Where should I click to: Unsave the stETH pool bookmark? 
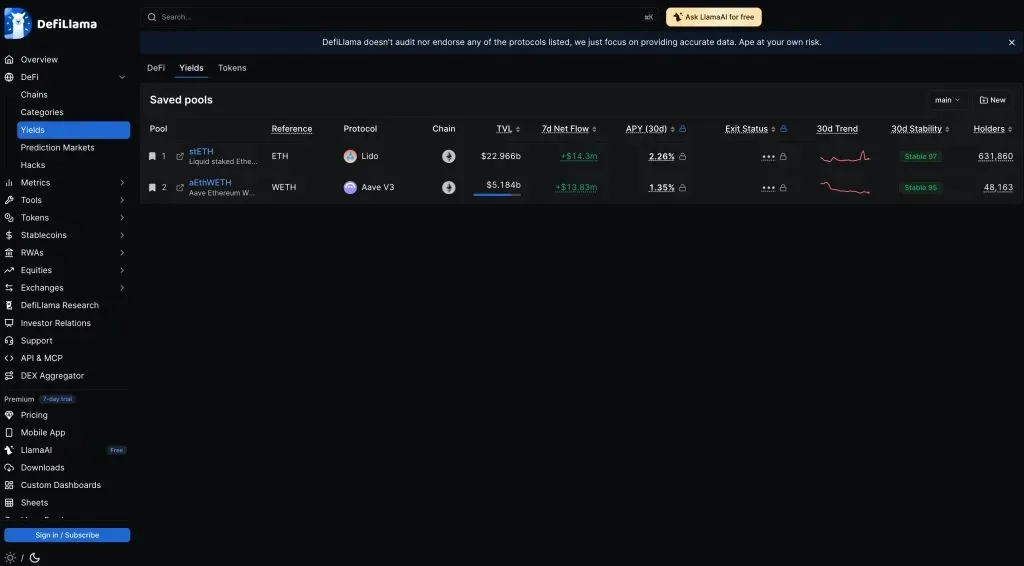pos(152,157)
